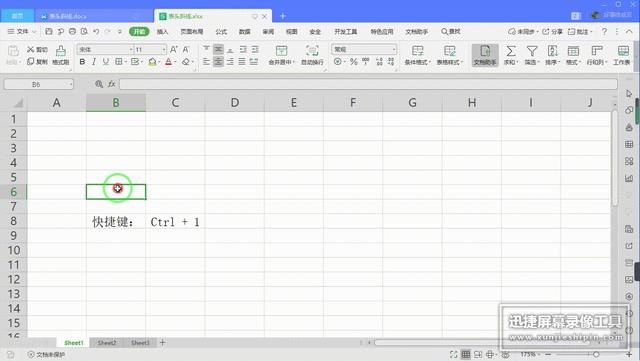Open a new document tab with plus
The image size is (640, 361).
click(283, 16)
